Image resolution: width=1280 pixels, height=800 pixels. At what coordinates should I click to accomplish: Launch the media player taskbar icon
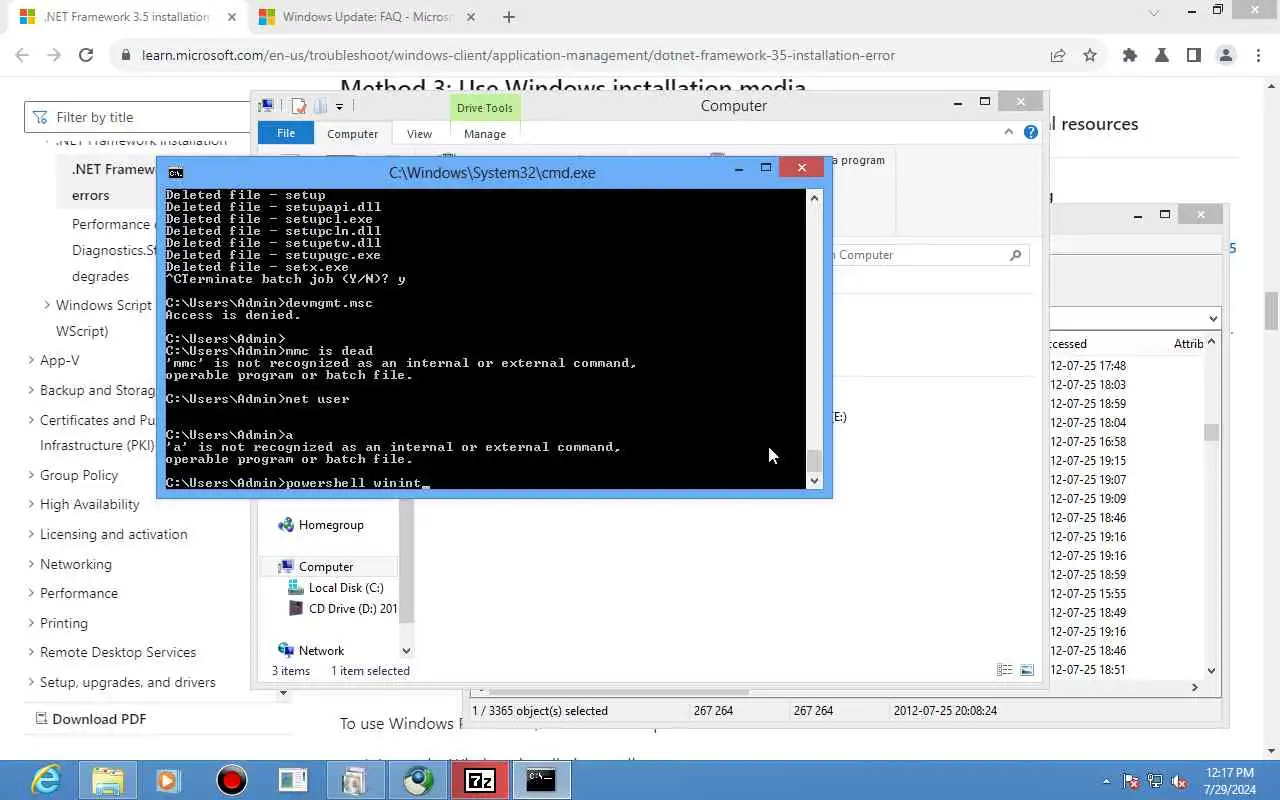pos(167,780)
